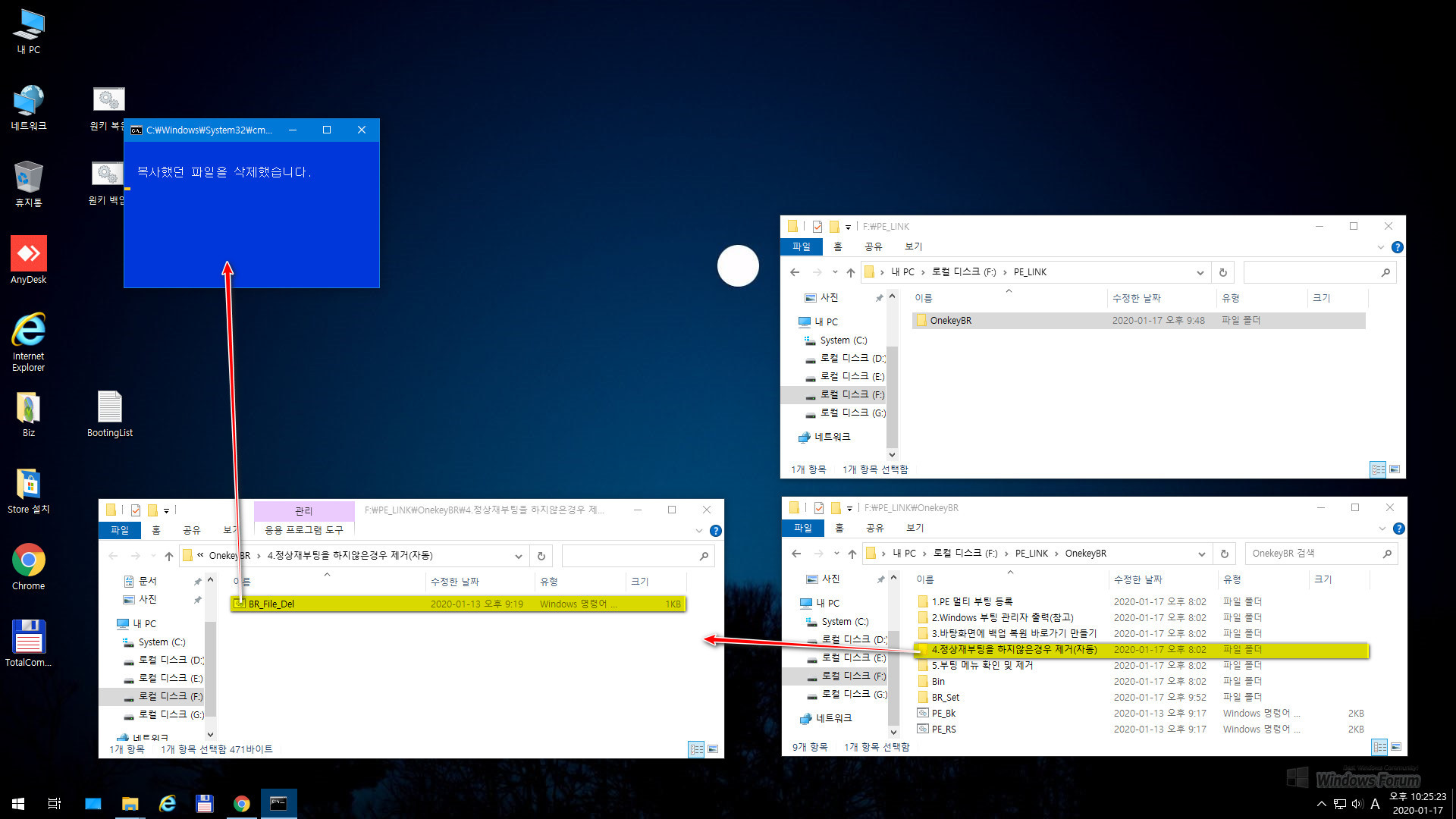Open 파일 tab in bottom-left explorer window
This screenshot has width=1456, height=819.
click(x=120, y=530)
